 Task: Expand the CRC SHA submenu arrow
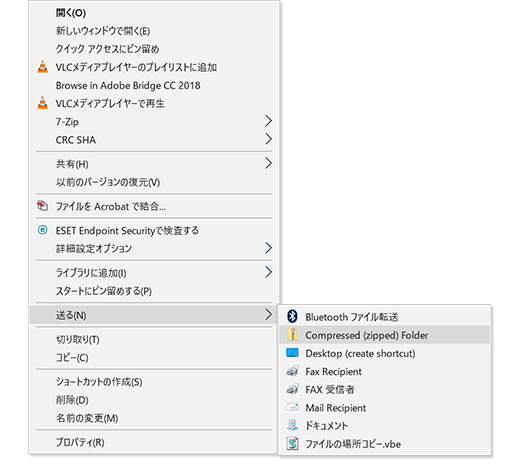click(x=268, y=139)
